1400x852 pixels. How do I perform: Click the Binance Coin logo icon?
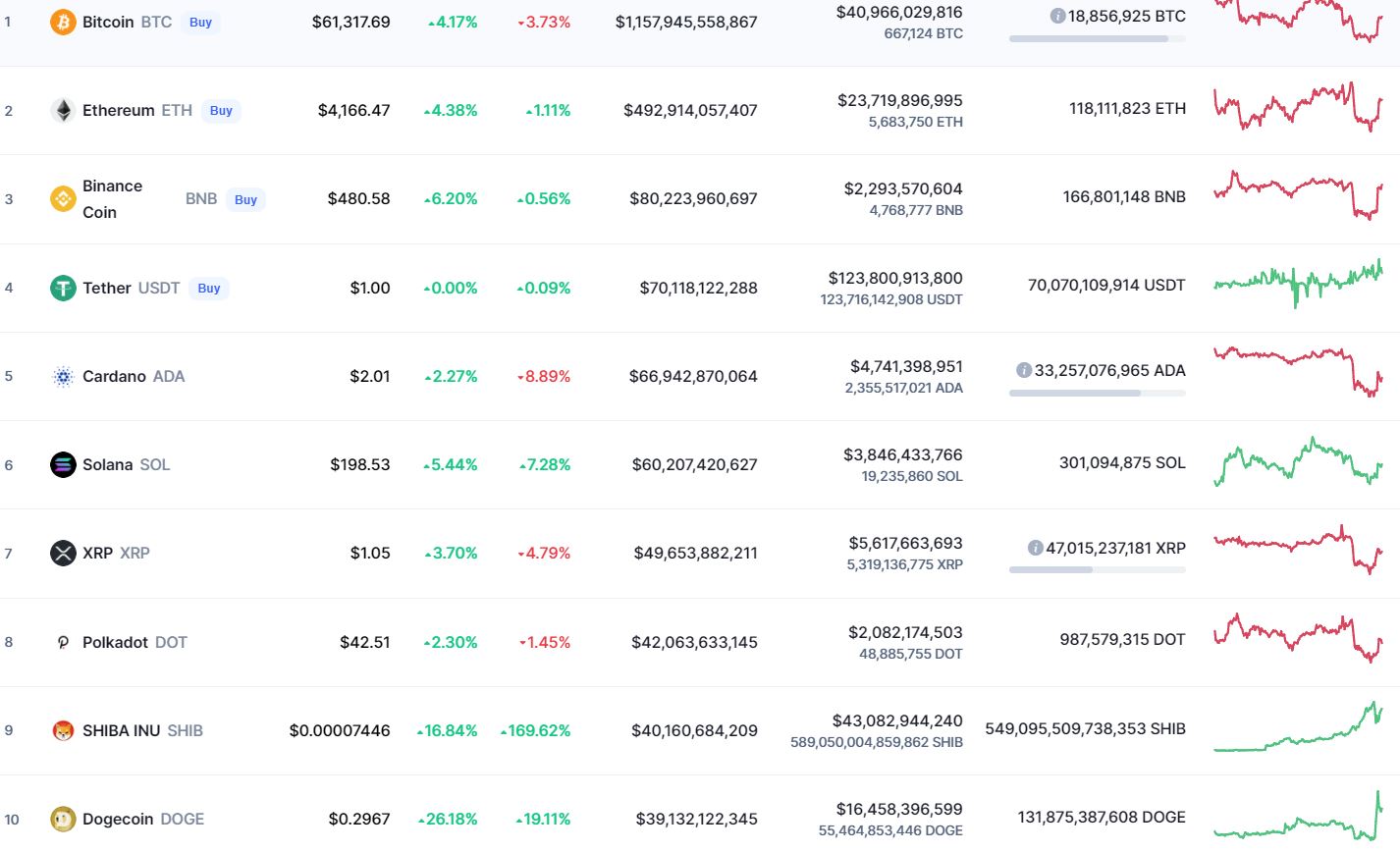click(63, 199)
